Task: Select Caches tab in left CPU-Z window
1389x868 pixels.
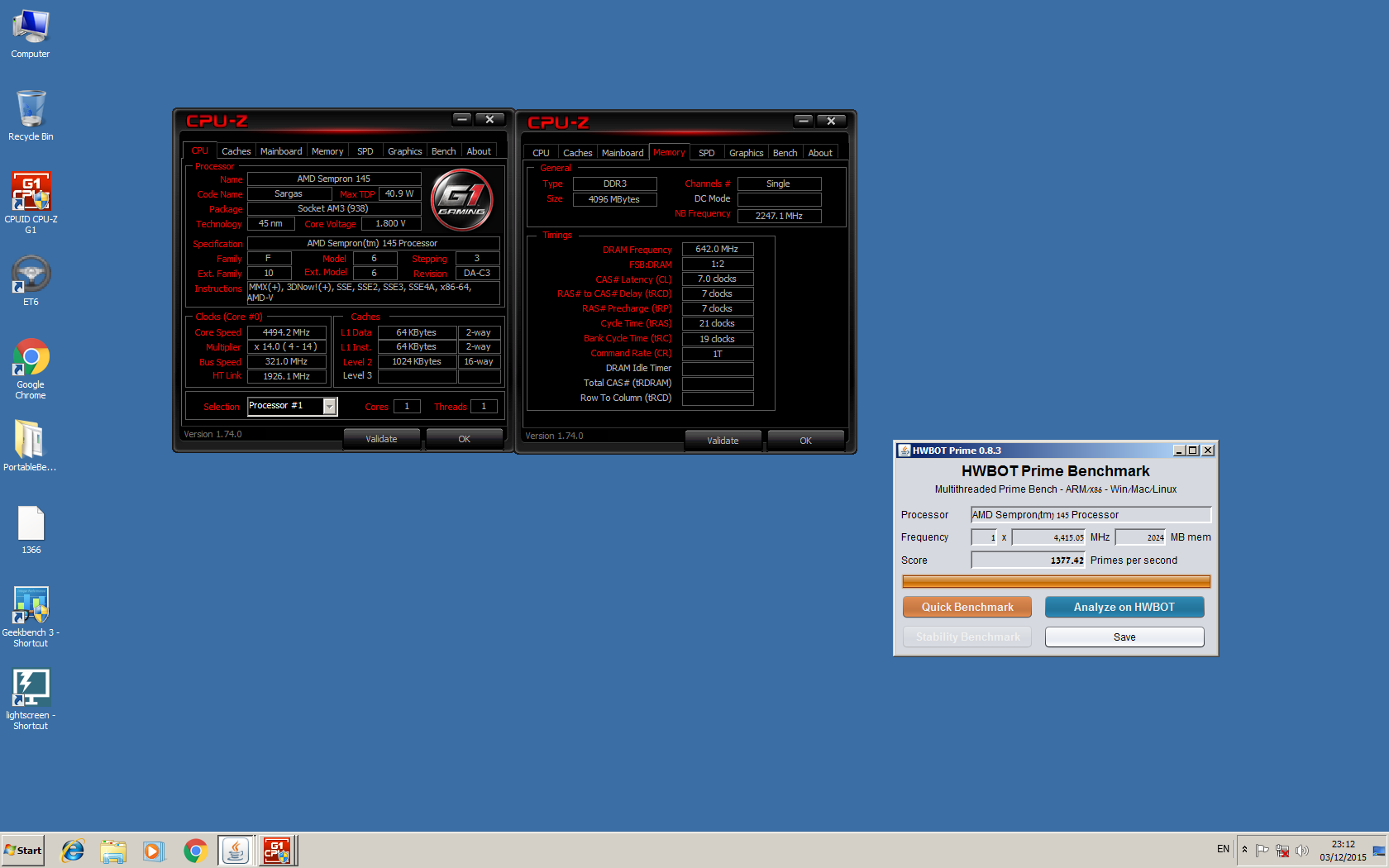Action: [236, 151]
